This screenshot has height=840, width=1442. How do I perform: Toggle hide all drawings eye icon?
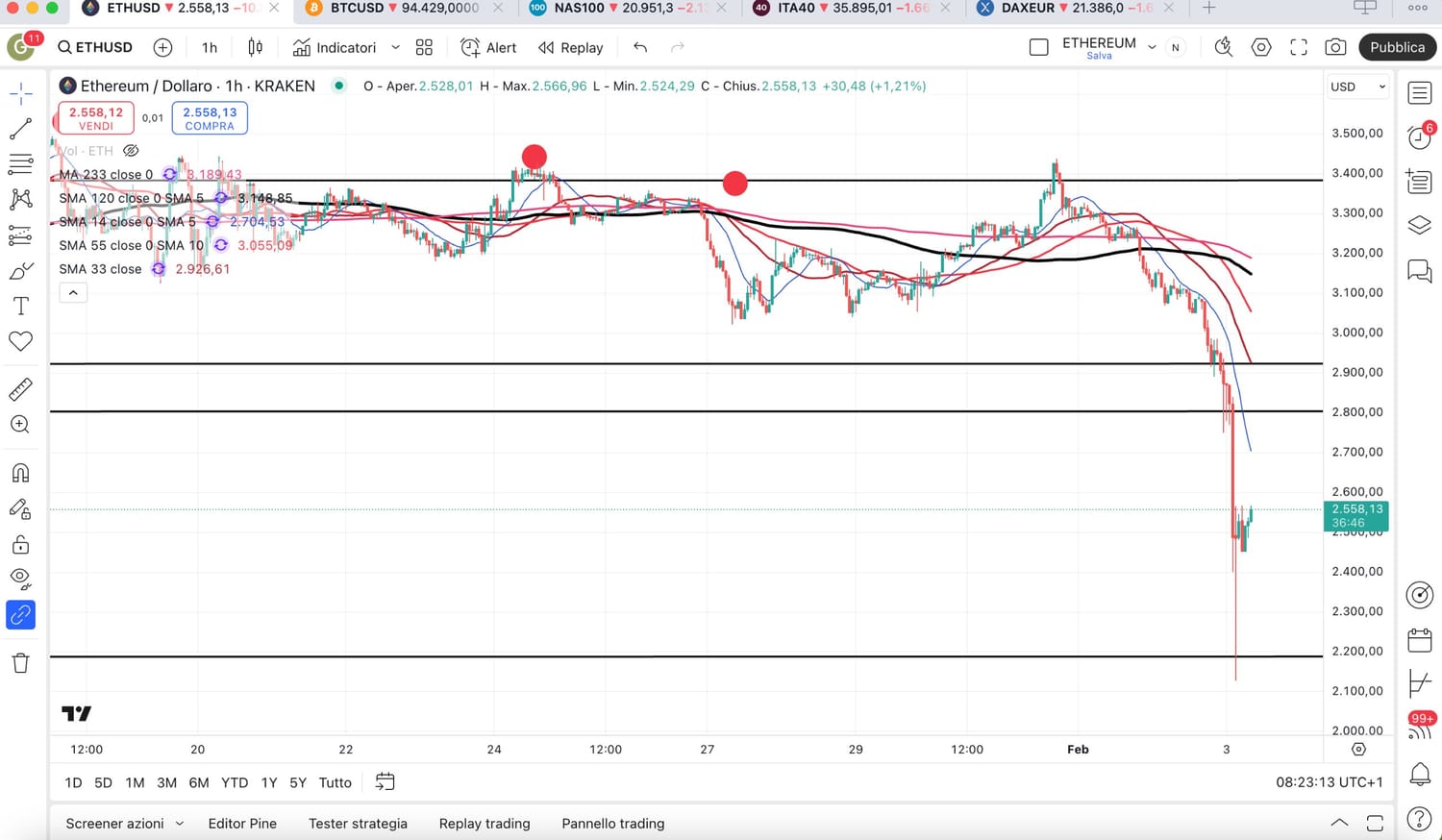point(20,579)
